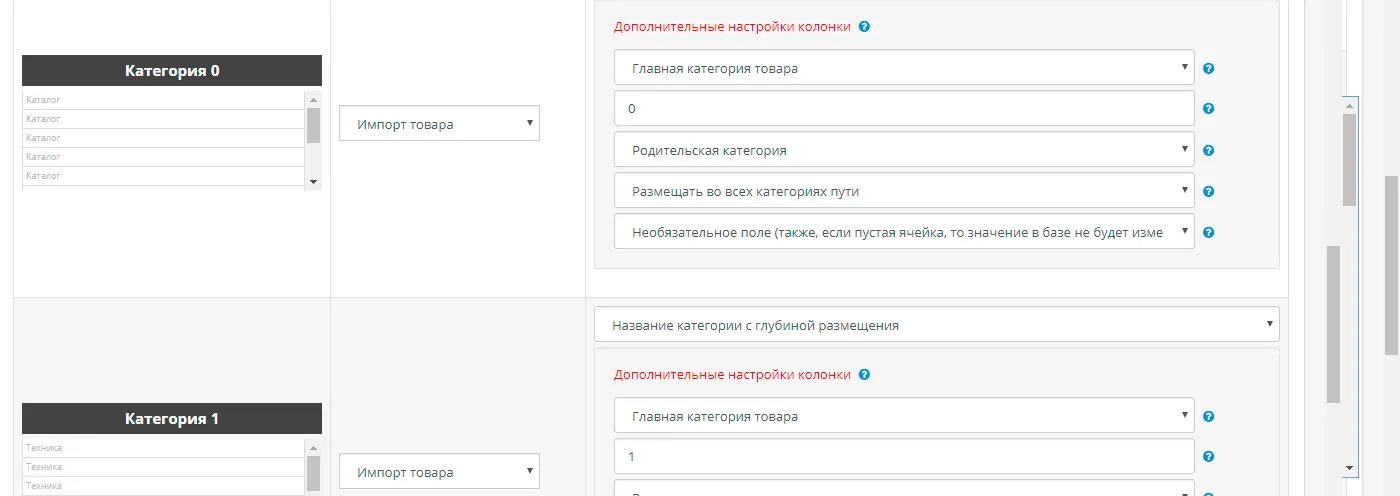Click scroll down arrow in Категория 0 preview list
Image resolution: width=1400 pixels, height=496 pixels.
click(x=313, y=182)
